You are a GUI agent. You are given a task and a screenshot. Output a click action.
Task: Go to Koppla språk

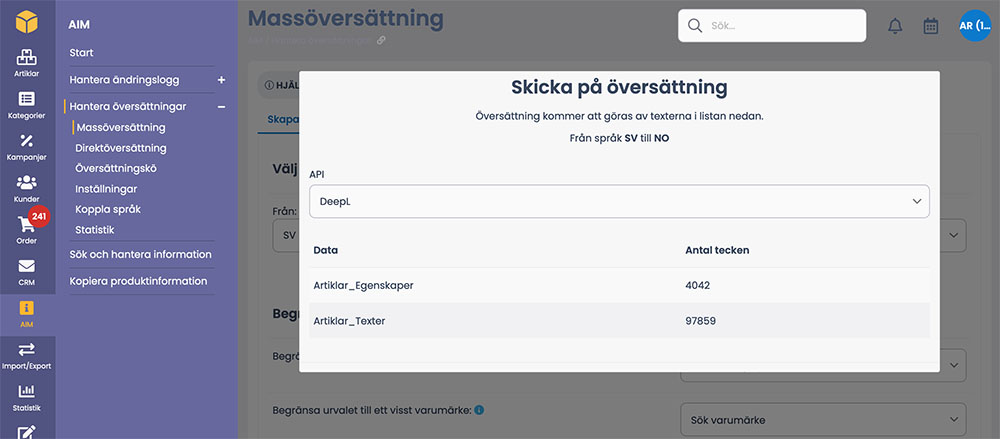point(110,209)
